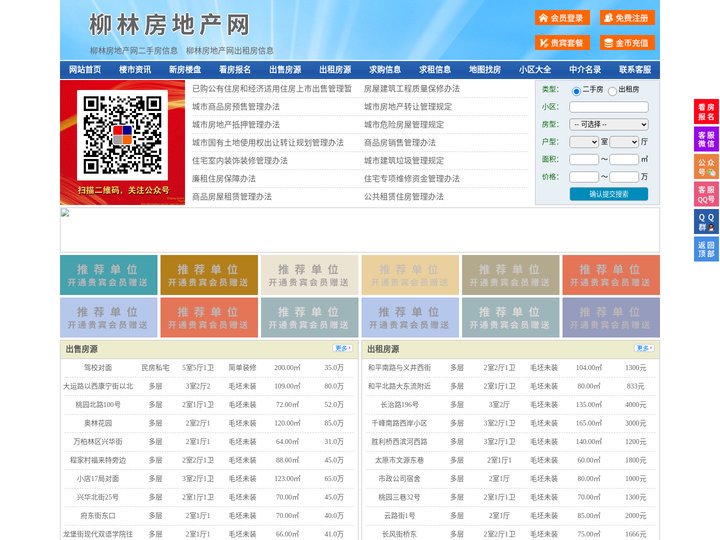Screen dimensions: 720x540
Task: Open rental listing 云路街1号
Action: coord(399,516)
